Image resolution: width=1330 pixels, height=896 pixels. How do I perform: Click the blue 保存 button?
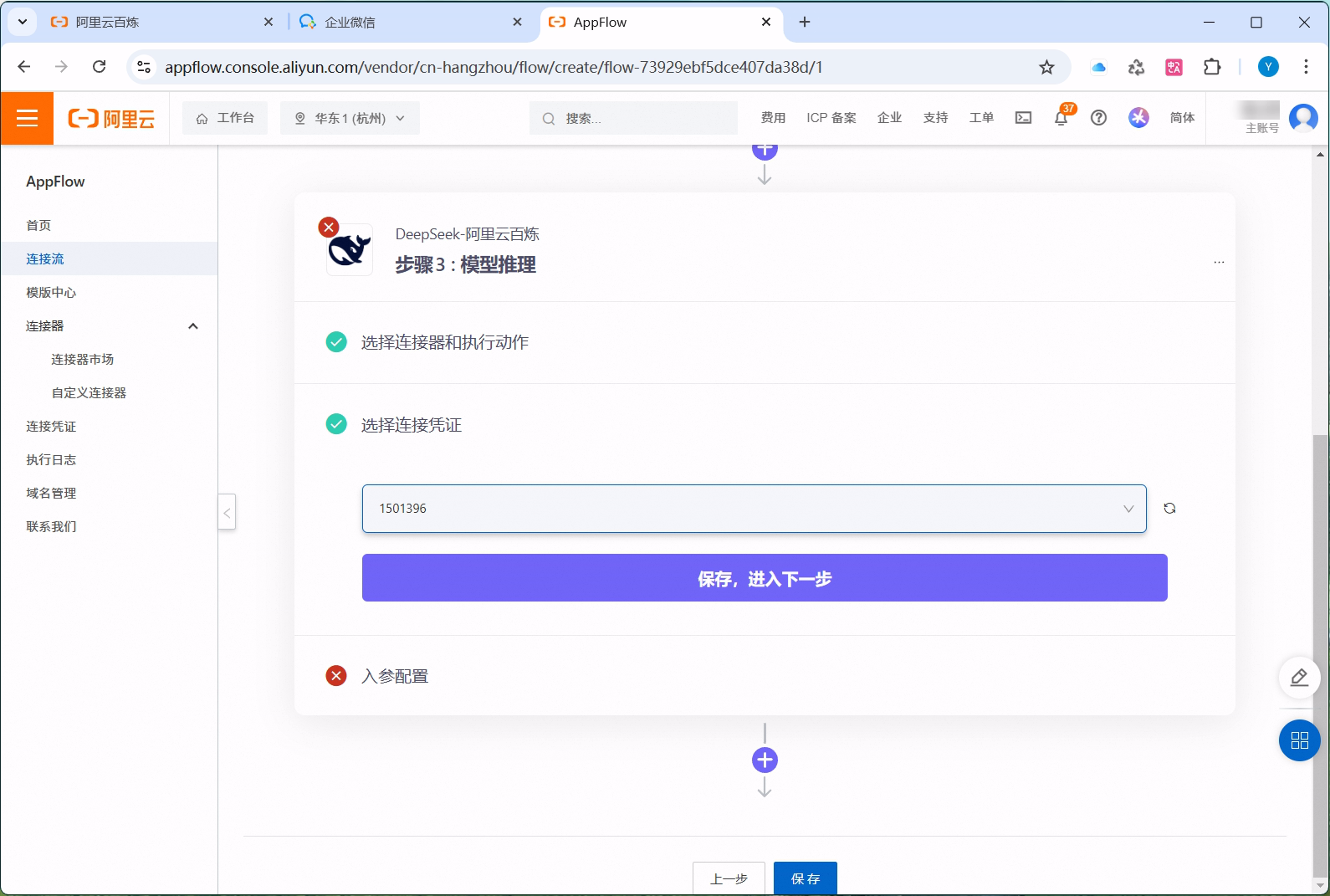pos(805,878)
